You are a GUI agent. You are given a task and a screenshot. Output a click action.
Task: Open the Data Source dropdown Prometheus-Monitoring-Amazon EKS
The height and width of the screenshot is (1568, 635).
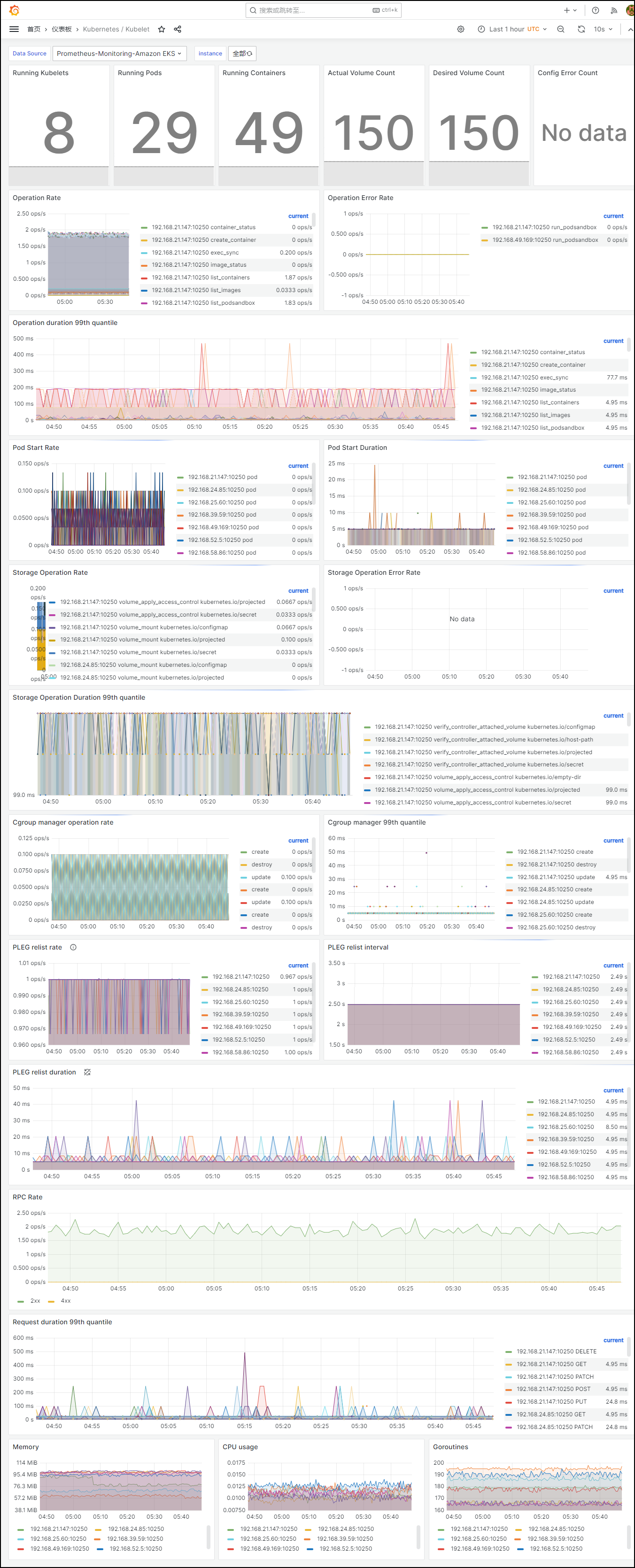click(119, 54)
